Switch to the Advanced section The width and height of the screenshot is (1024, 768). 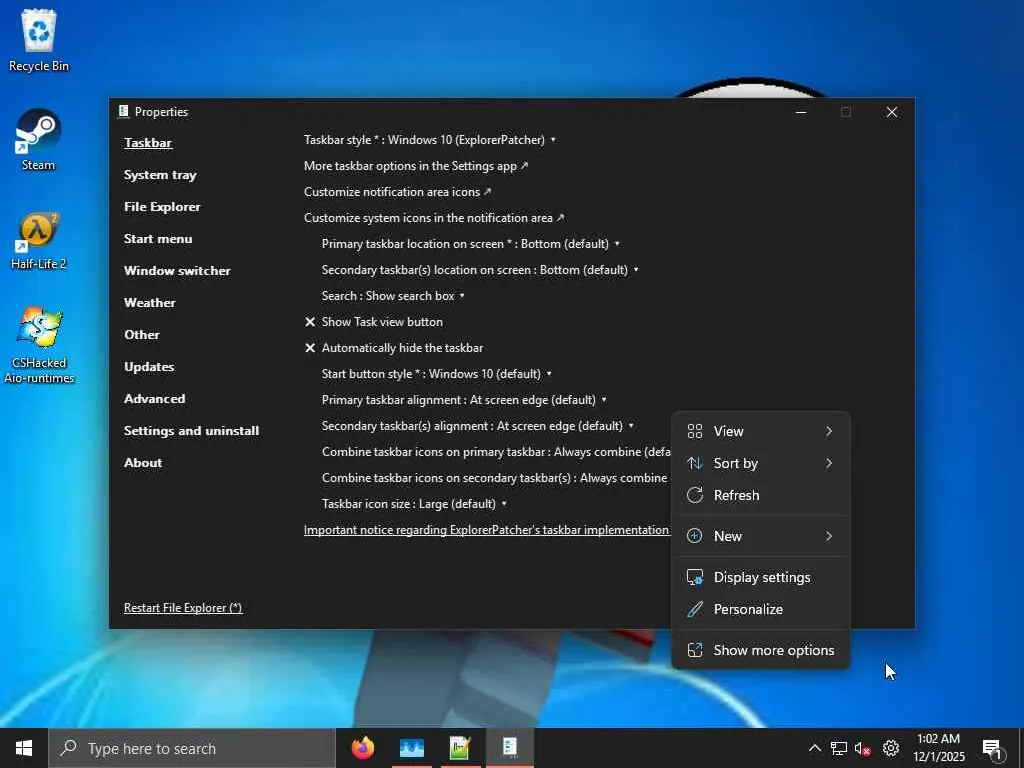tap(154, 399)
